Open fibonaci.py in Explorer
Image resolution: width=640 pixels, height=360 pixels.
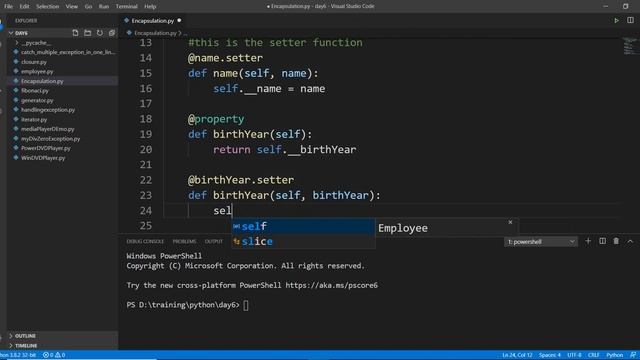tap(35, 91)
